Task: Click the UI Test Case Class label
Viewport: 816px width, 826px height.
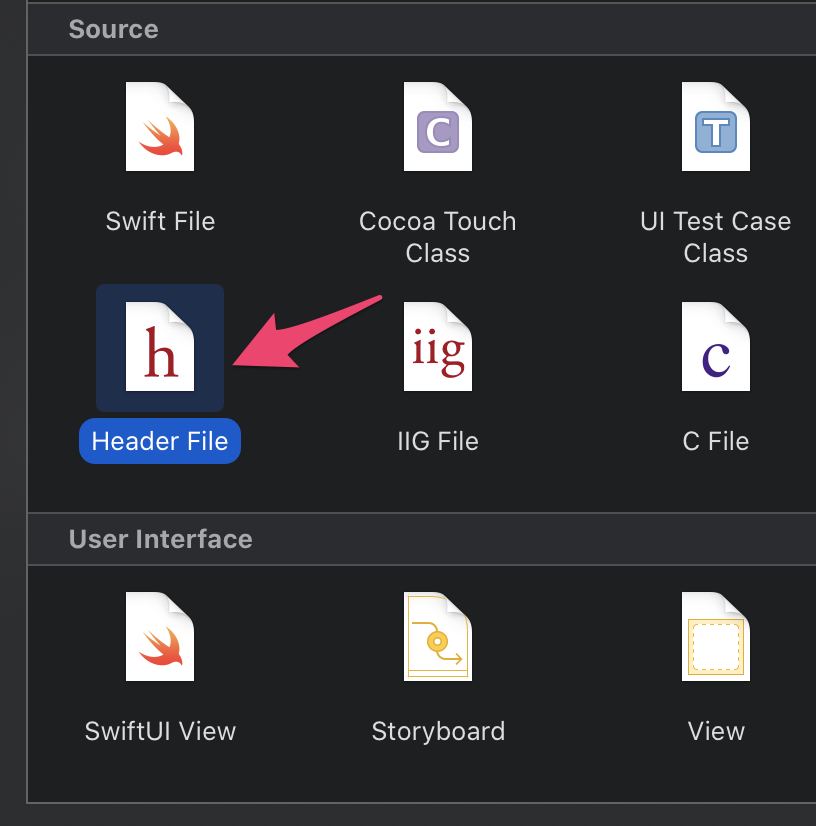Action: 716,237
